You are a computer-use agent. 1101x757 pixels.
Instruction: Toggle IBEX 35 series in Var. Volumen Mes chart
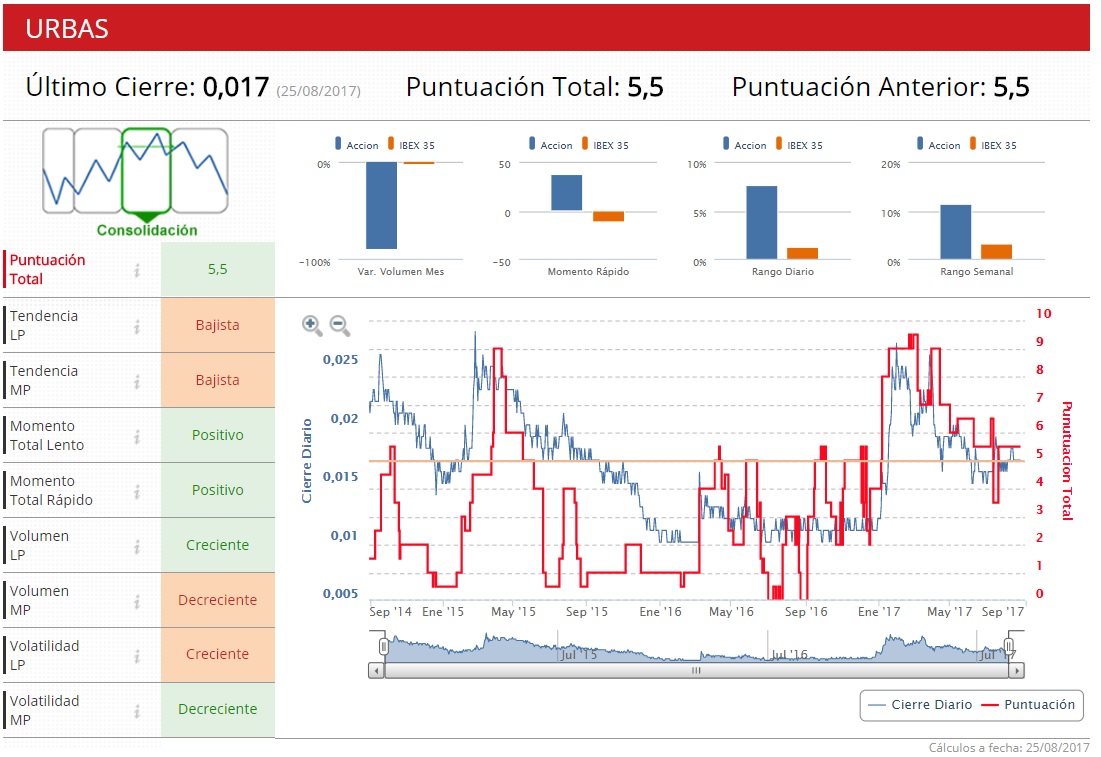[x=411, y=145]
